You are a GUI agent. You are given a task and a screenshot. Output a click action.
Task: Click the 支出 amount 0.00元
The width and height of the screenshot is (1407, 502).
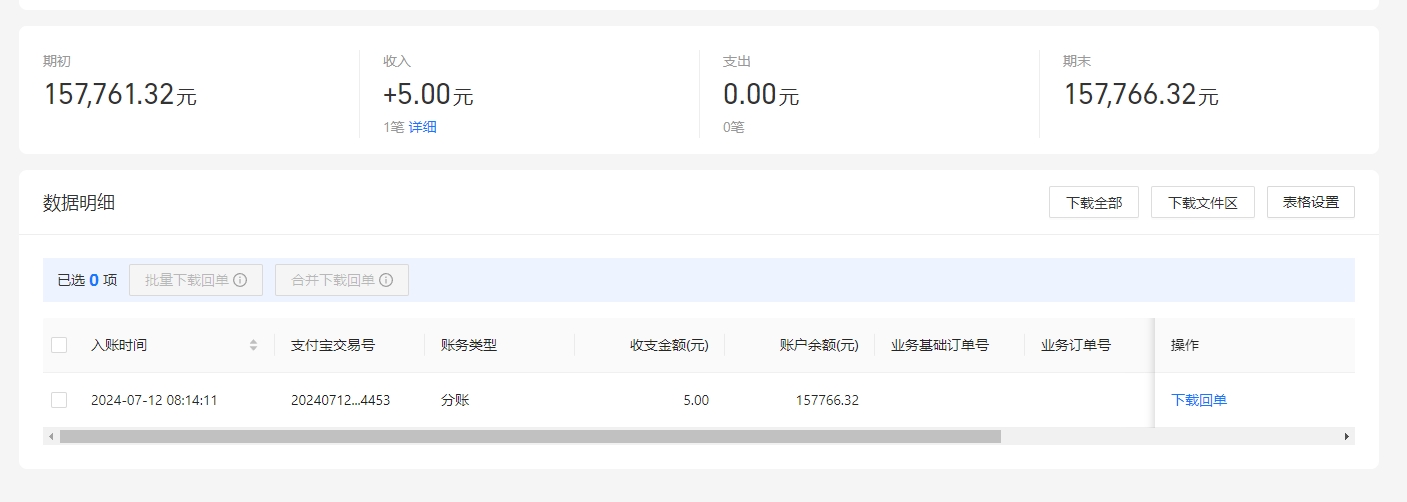tap(761, 95)
